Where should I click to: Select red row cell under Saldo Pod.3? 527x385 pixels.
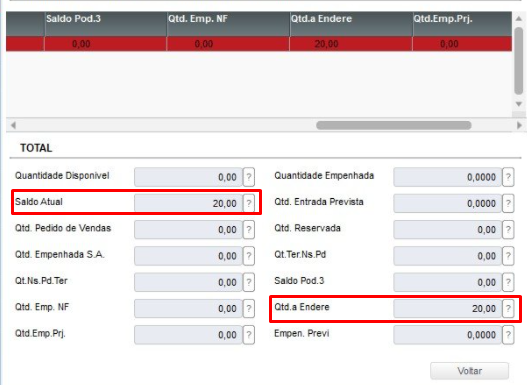click(x=106, y=44)
